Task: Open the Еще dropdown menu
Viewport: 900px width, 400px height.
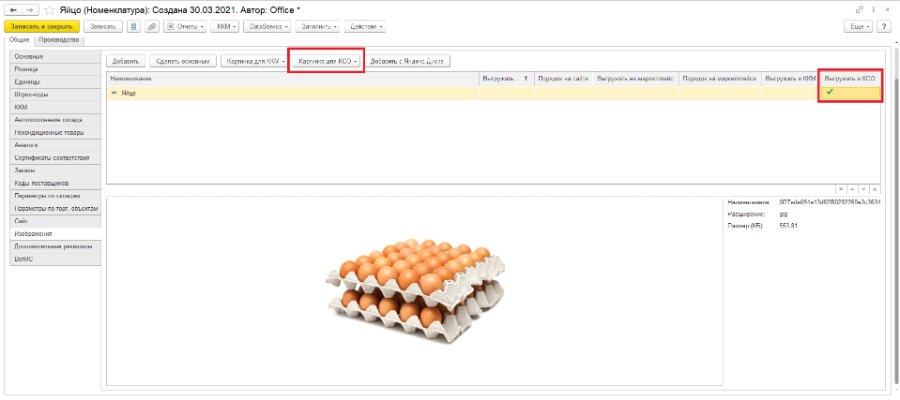Action: (859, 26)
